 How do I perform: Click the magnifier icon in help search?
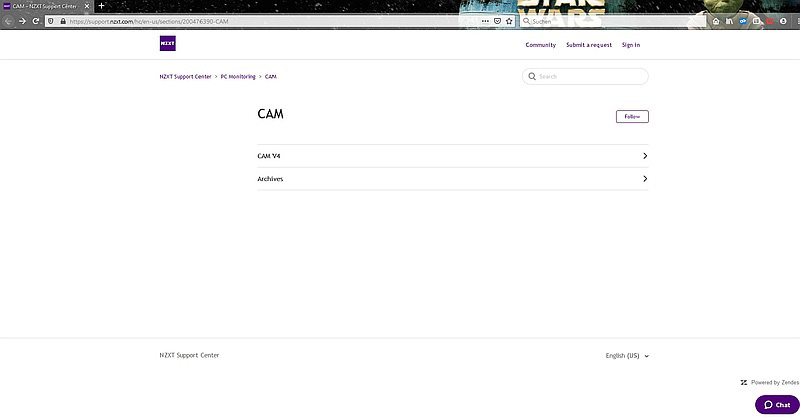[532, 76]
